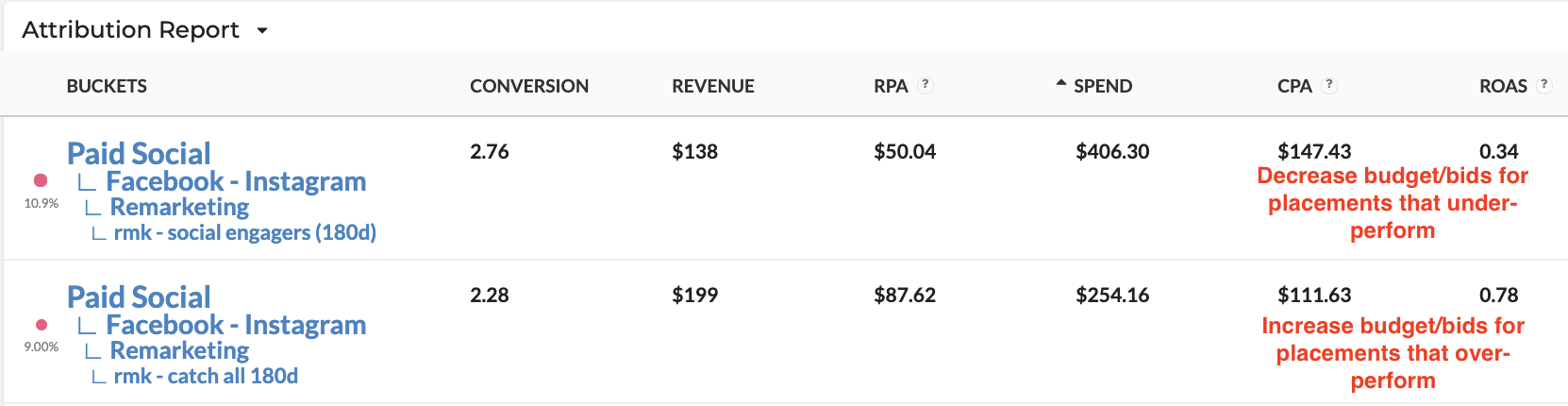Click the Attribution Report title text

[130, 30]
